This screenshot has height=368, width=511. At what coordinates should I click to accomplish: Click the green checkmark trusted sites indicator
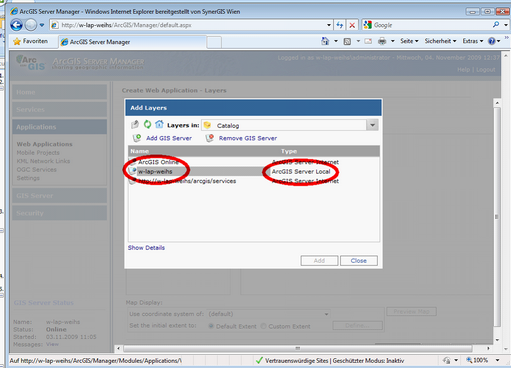[x=259, y=360]
